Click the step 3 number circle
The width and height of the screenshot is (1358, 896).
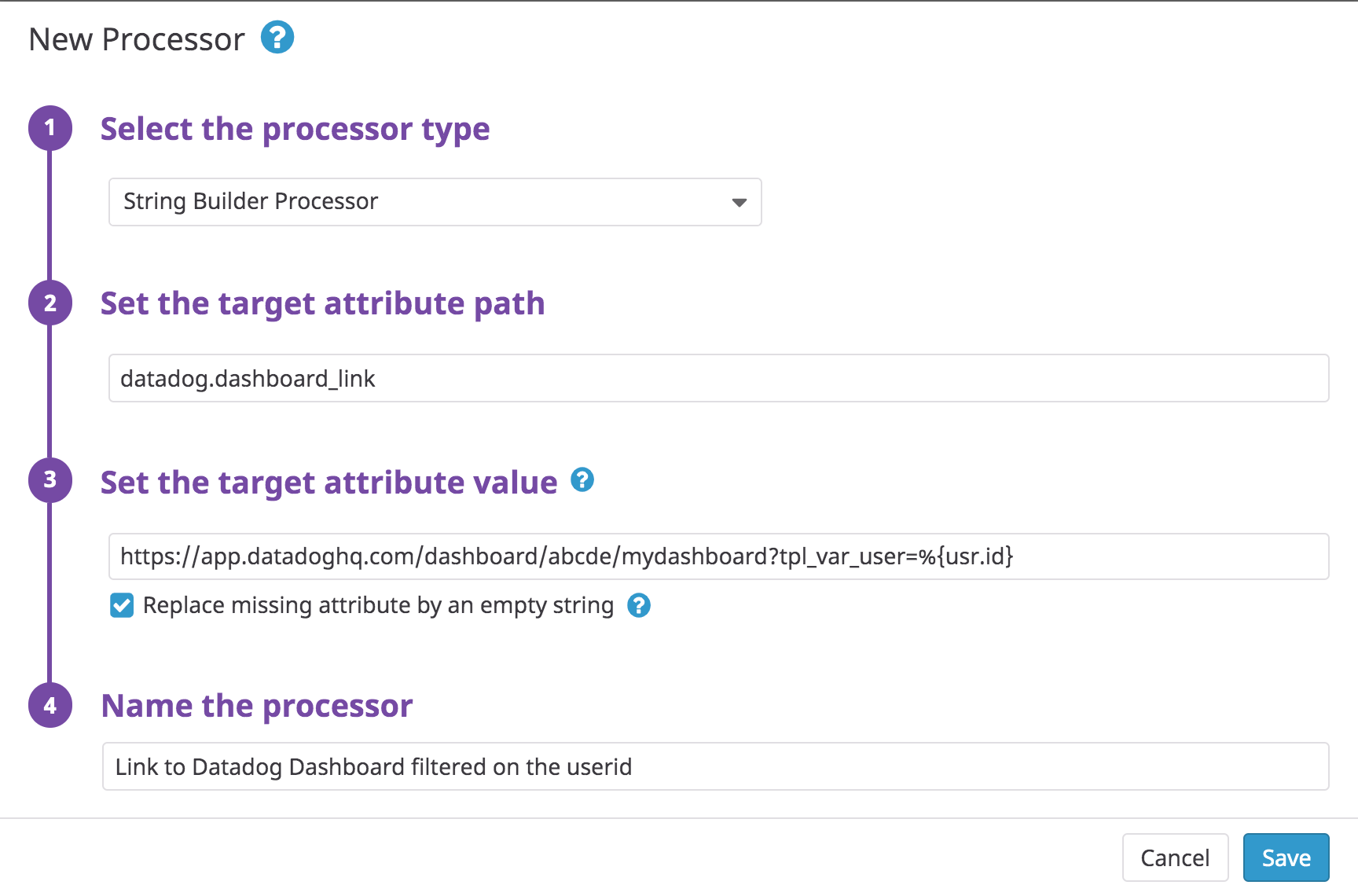(50, 479)
